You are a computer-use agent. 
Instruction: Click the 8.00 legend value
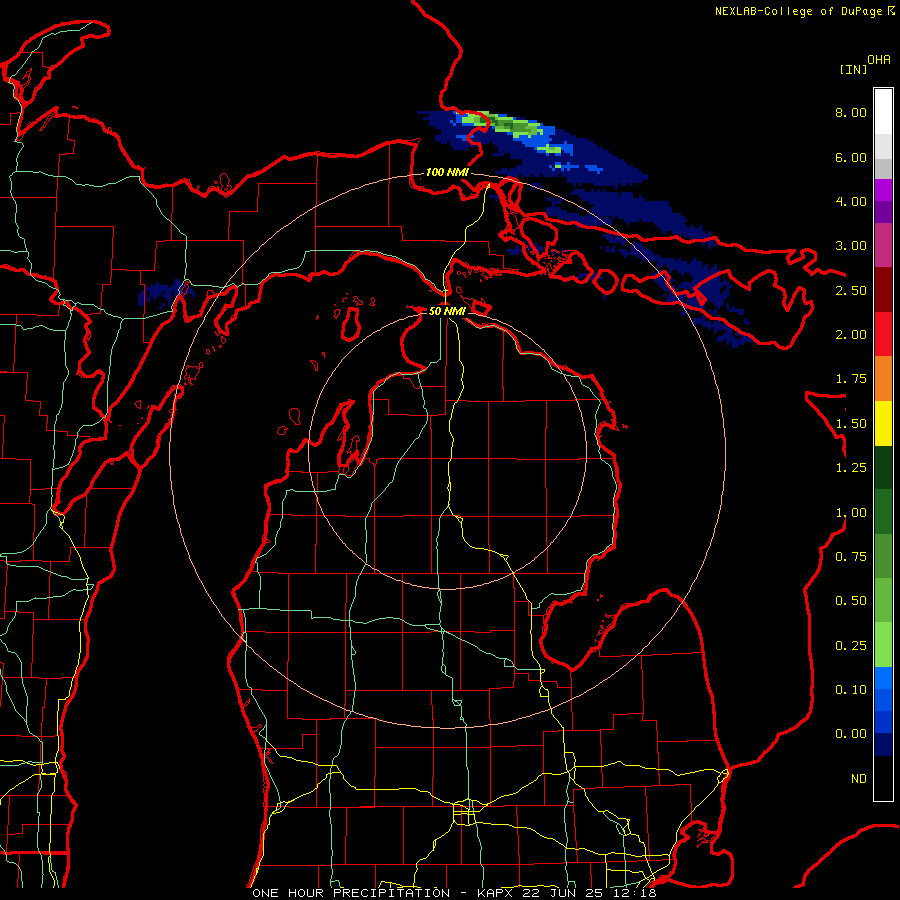pos(851,112)
